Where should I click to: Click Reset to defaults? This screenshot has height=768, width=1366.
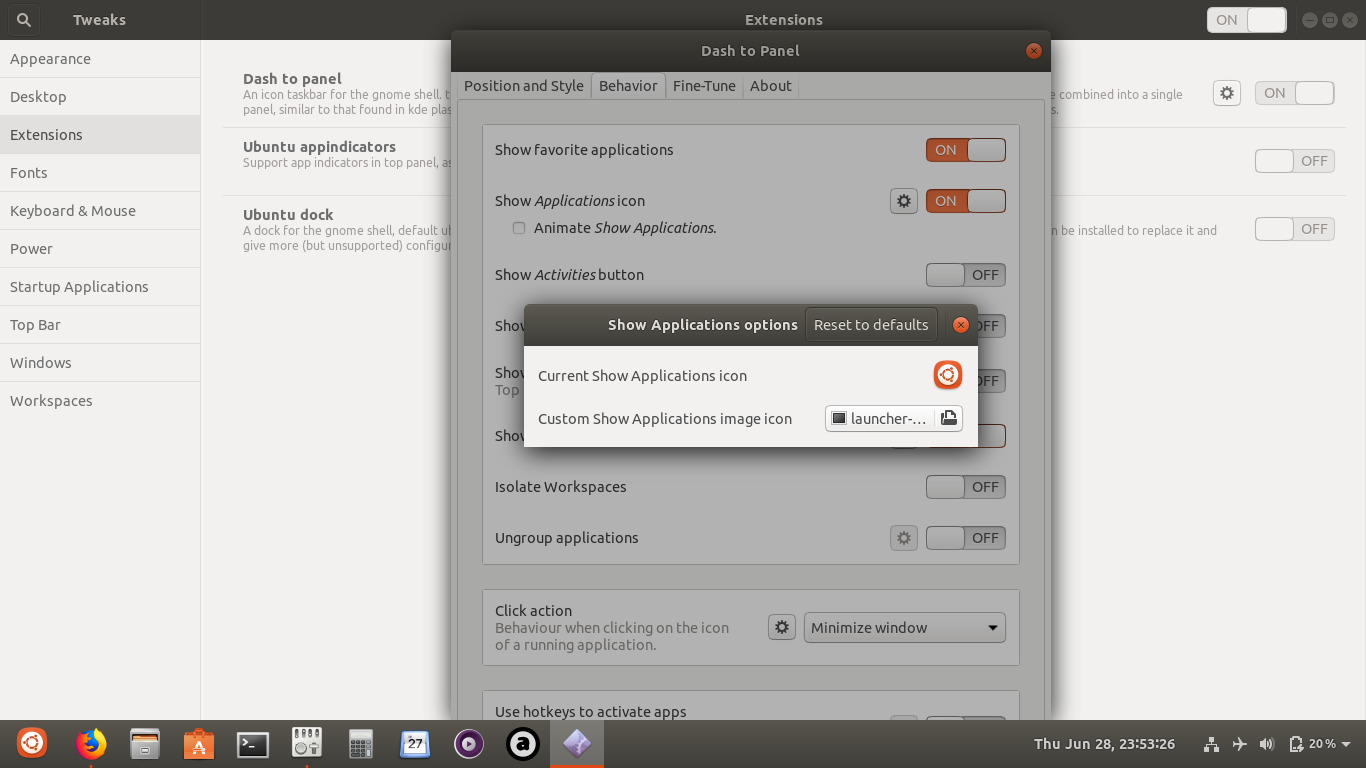click(871, 324)
